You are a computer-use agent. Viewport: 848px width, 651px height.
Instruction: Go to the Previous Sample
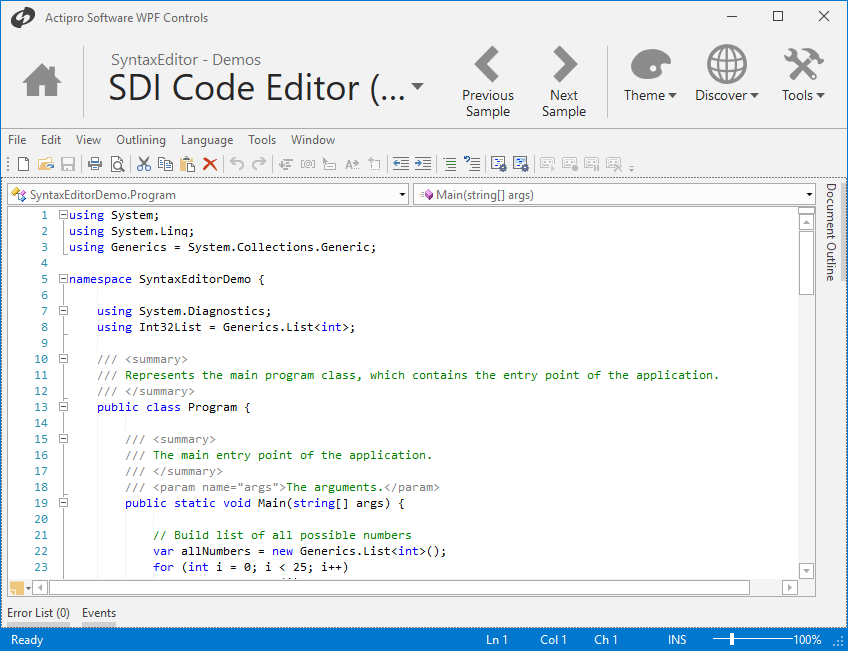point(488,82)
